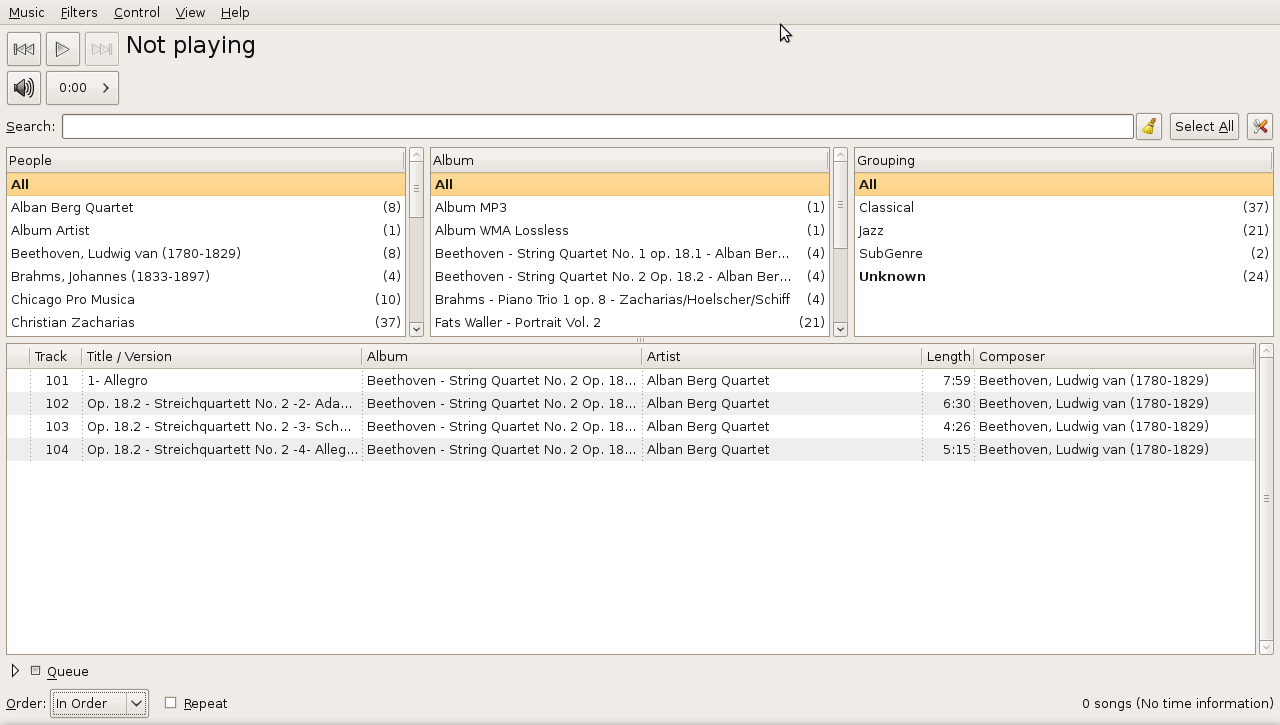This screenshot has width=1280, height=725.
Task: Open the Filters menu
Action: 79,12
